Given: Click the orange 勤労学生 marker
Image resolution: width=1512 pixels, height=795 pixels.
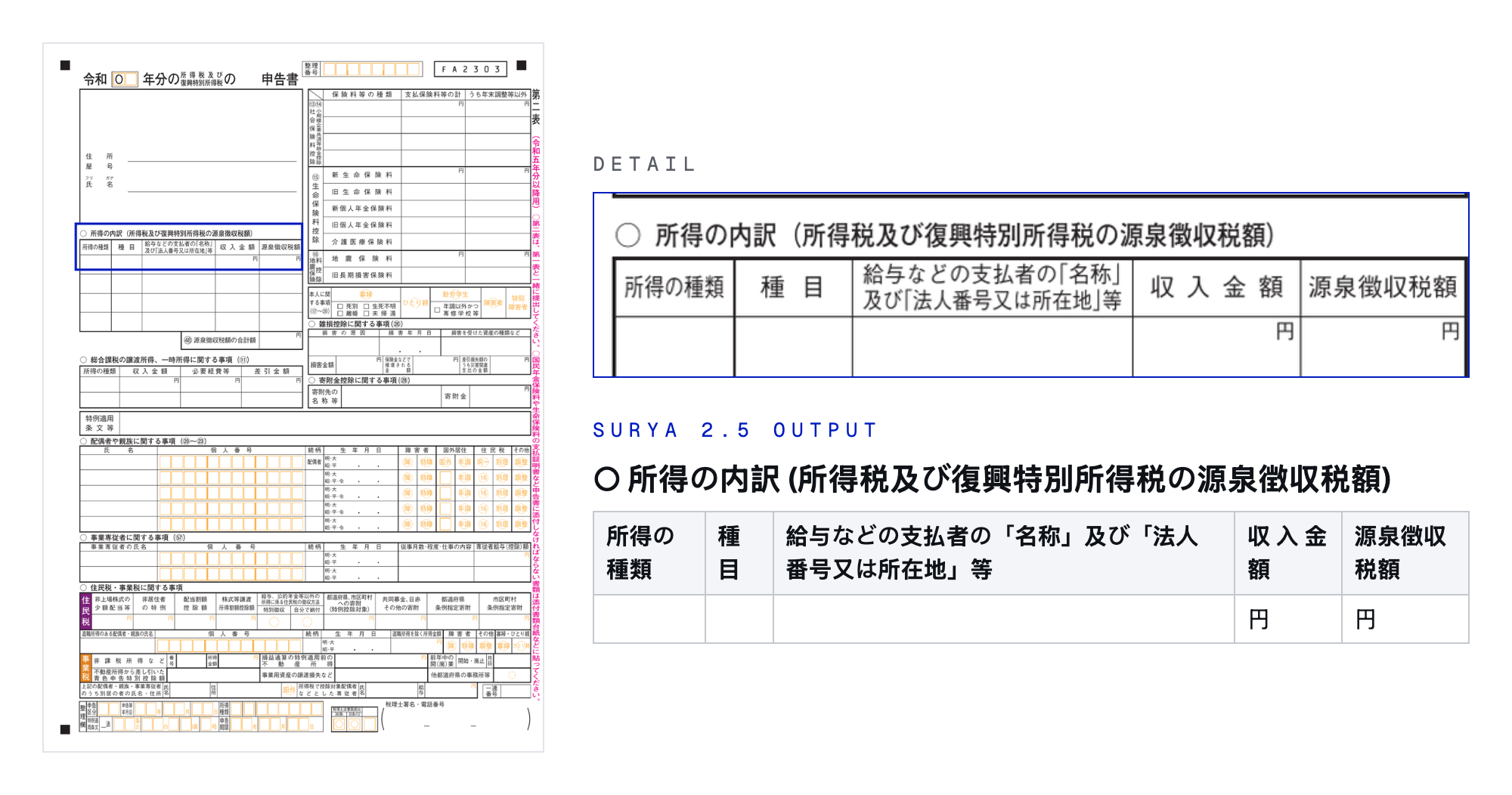Looking at the screenshot, I should pos(455,294).
